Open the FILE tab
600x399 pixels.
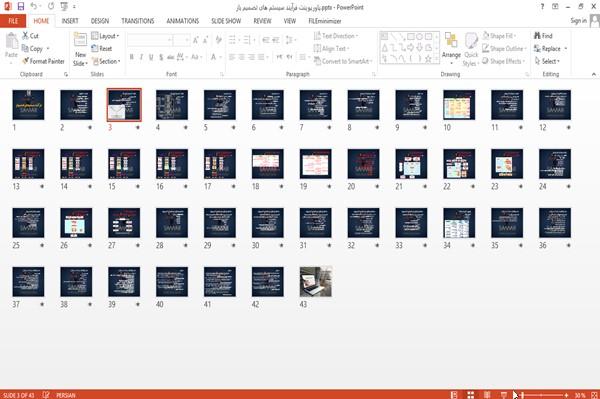[13, 21]
